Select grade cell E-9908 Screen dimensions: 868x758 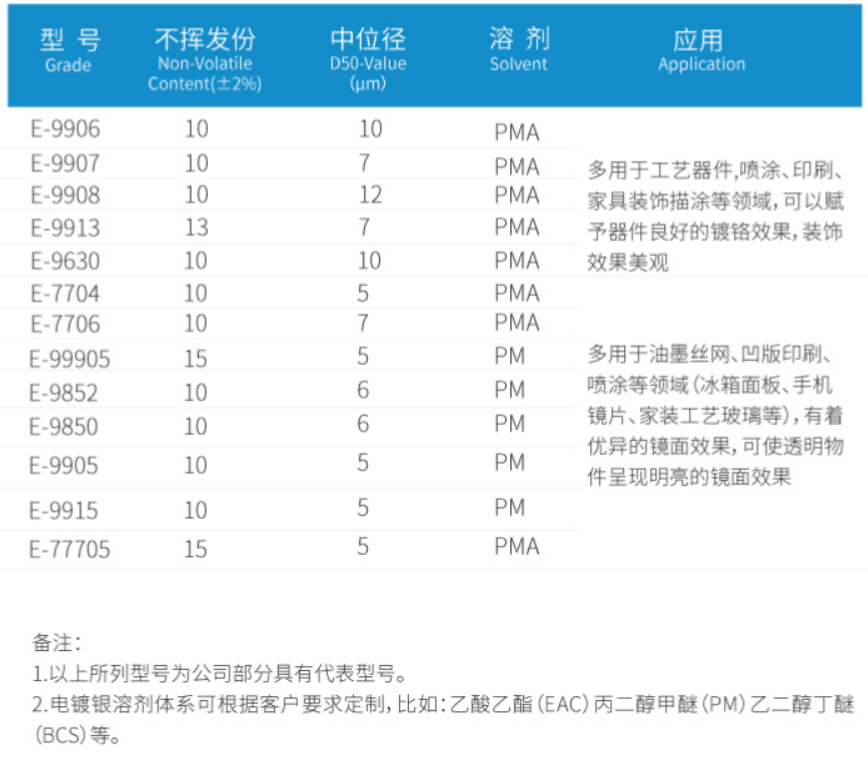[65, 195]
